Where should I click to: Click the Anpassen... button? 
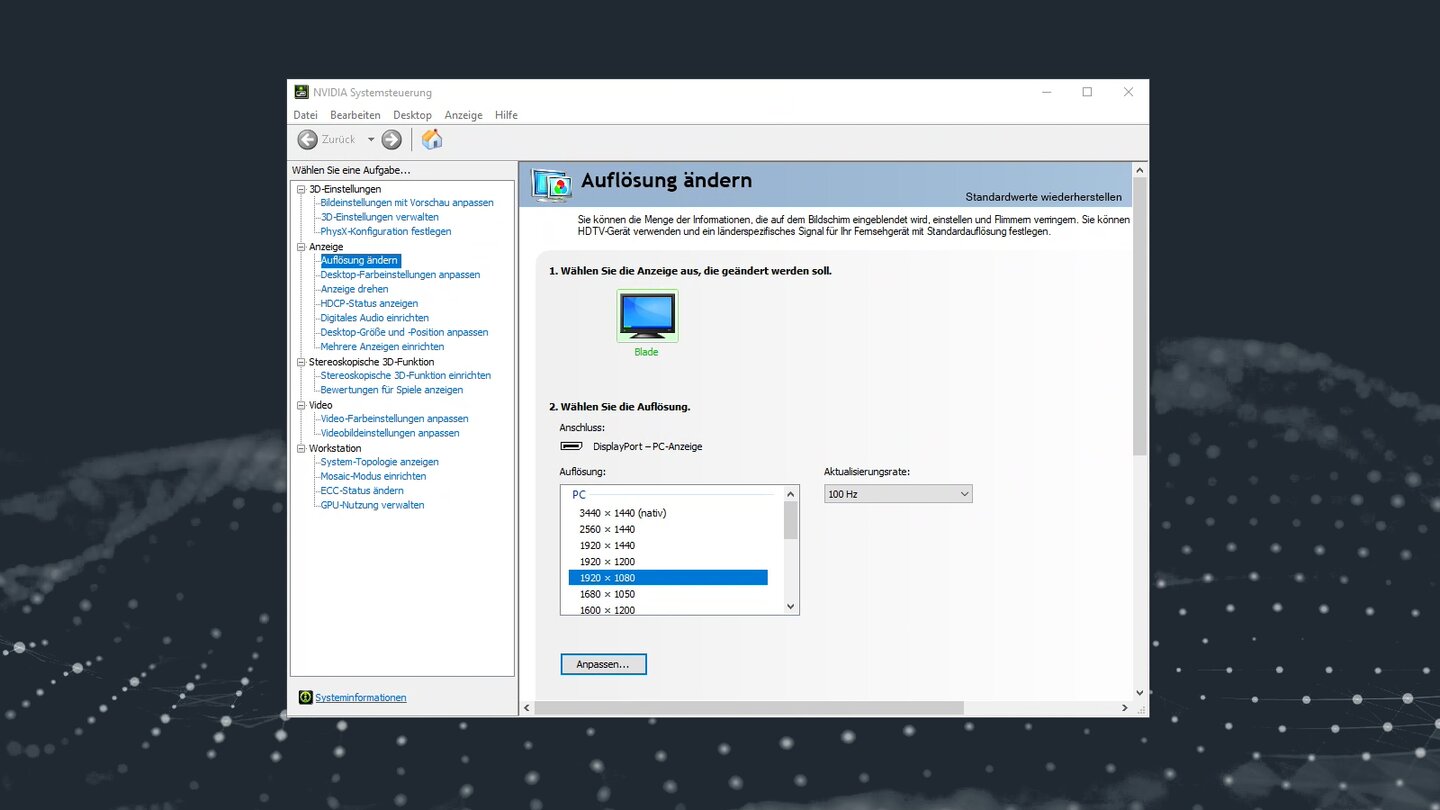[603, 664]
